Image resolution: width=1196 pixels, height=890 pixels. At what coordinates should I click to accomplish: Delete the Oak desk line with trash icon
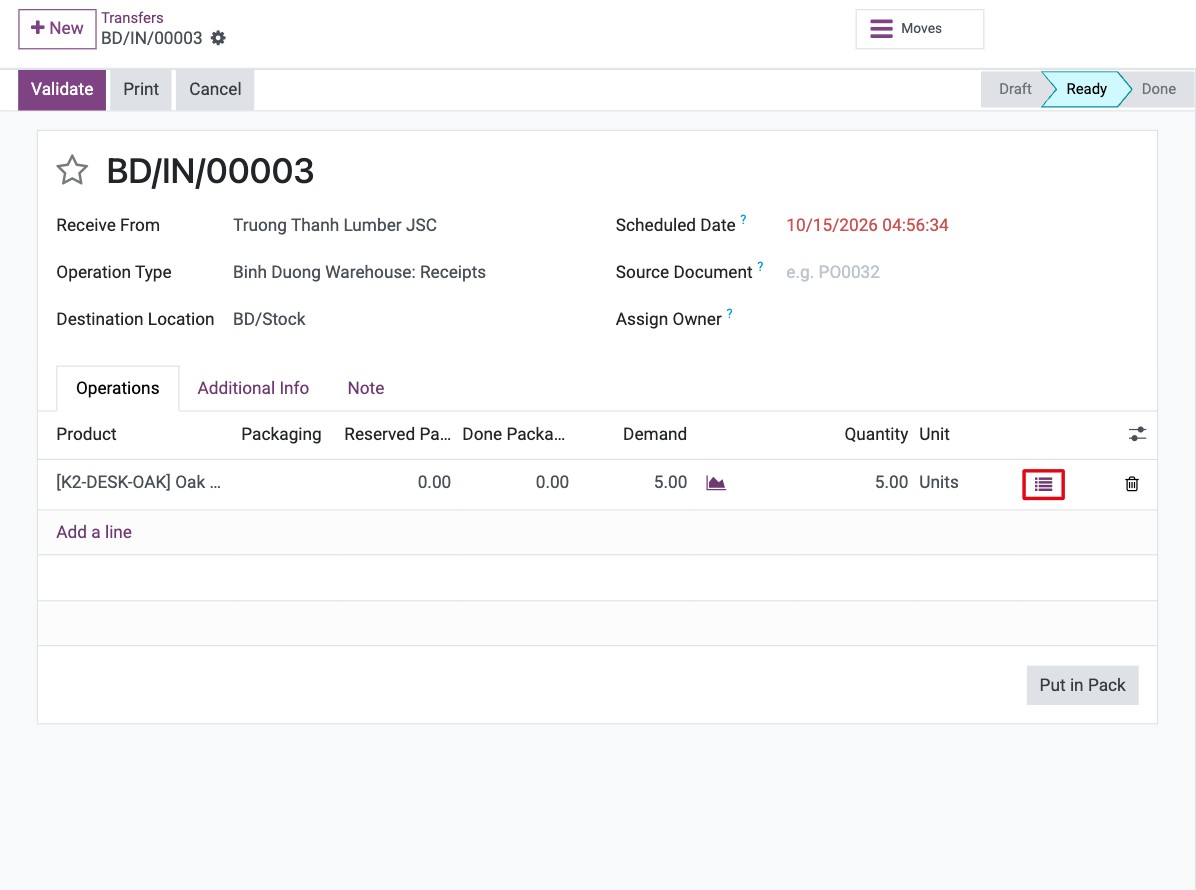pyautogui.click(x=1131, y=484)
